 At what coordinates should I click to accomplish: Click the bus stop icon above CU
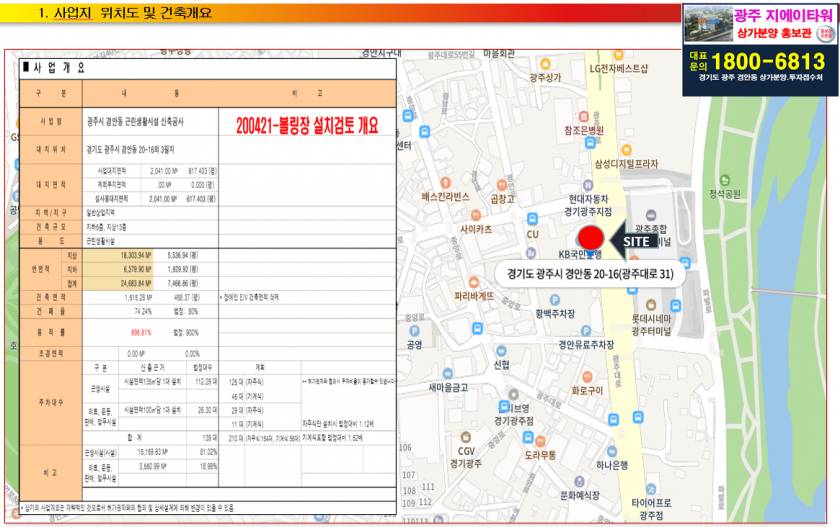[532, 219]
